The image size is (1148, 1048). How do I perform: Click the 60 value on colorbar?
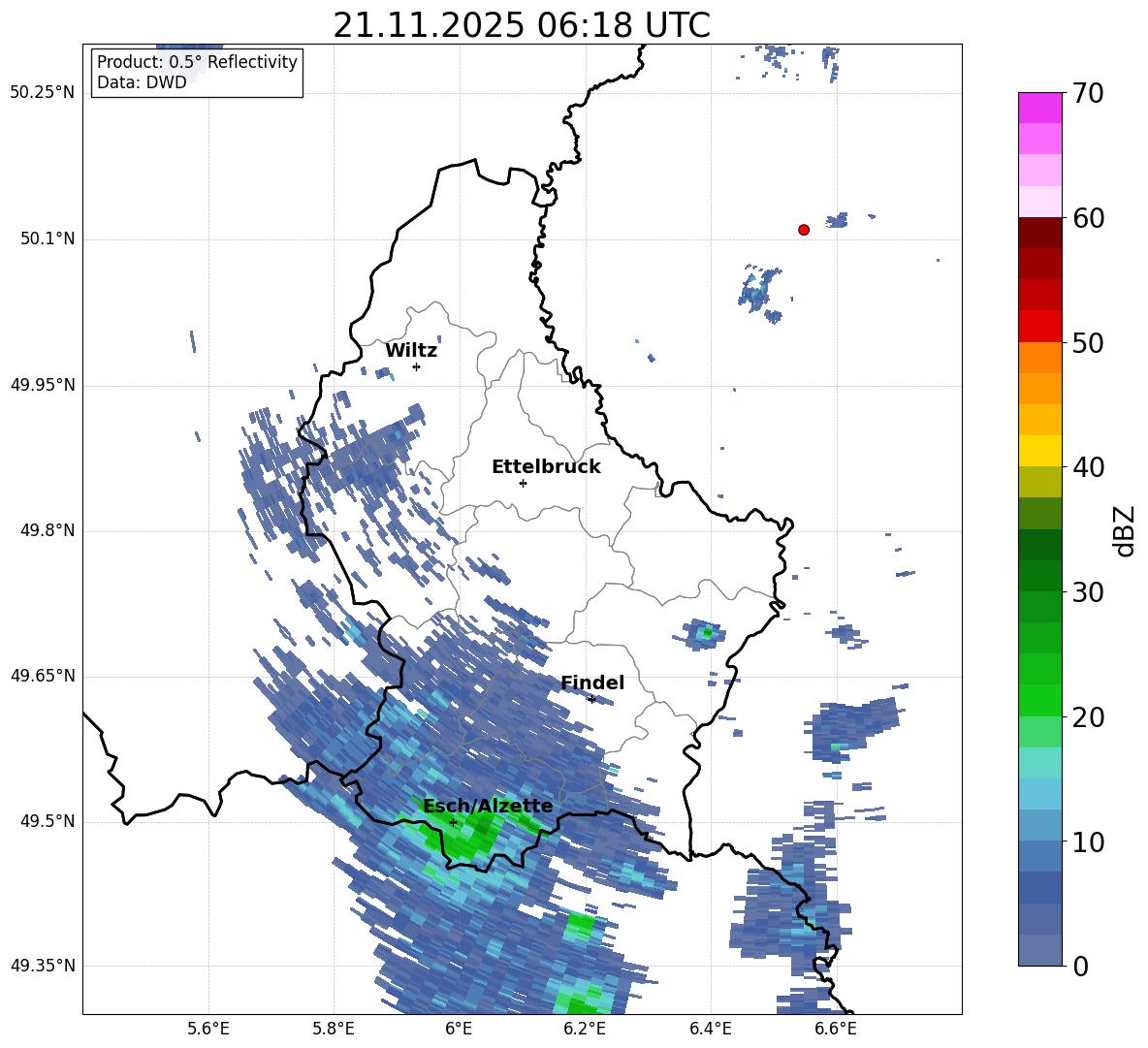click(1088, 218)
